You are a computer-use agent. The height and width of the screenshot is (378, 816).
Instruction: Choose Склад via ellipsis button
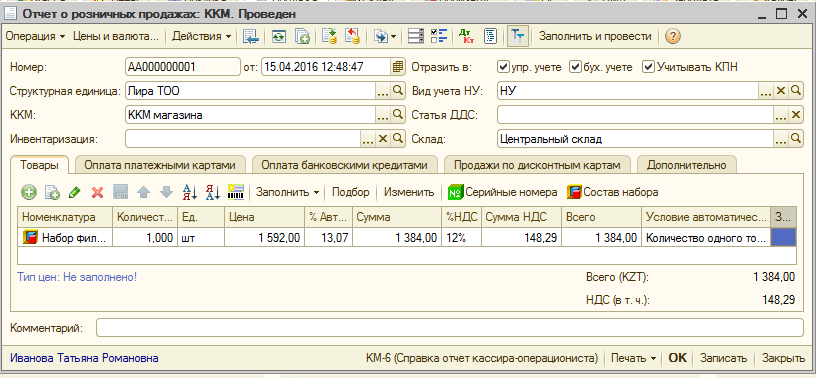tap(781, 138)
